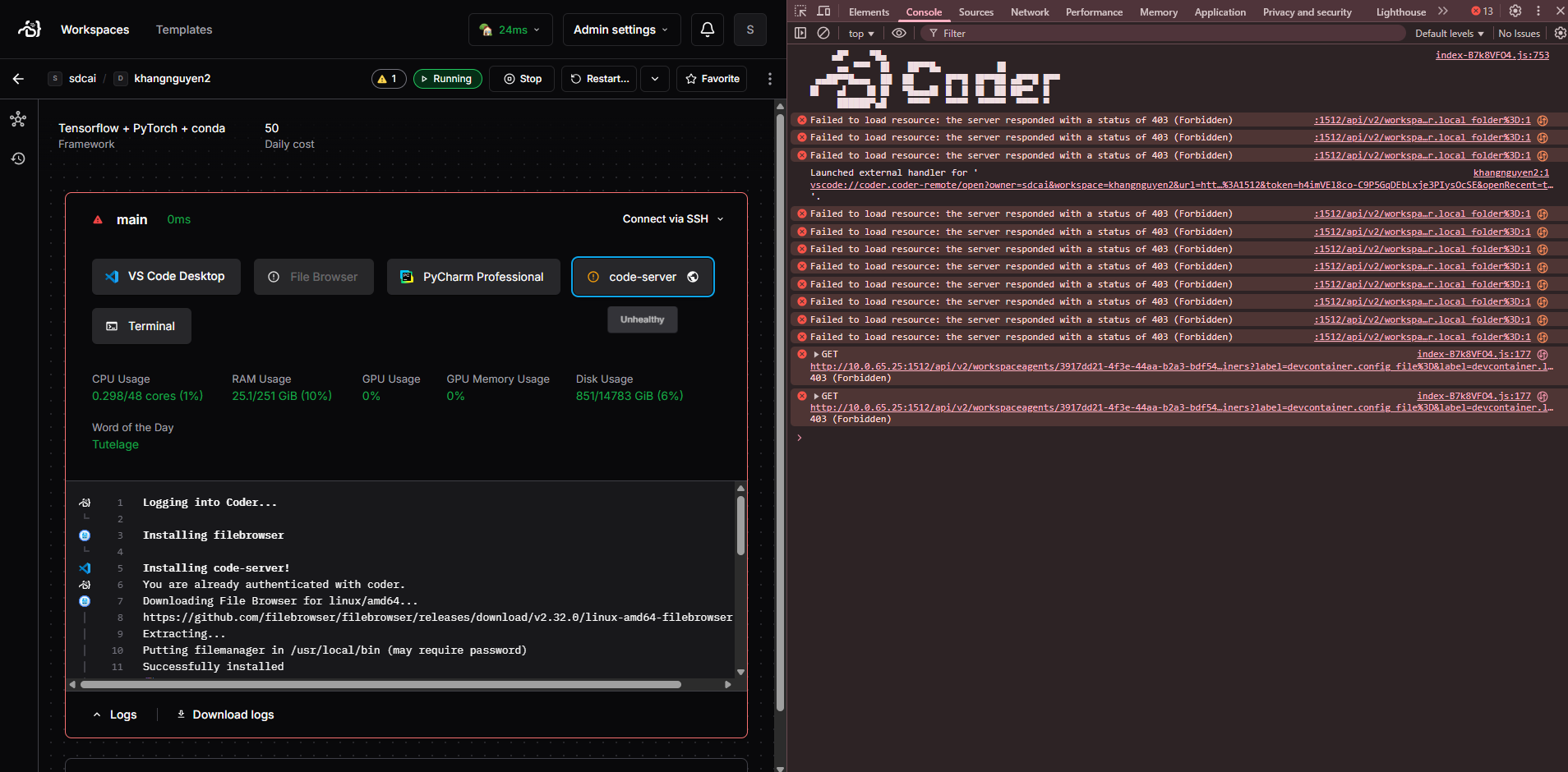Open the Performance tab

(x=1094, y=12)
